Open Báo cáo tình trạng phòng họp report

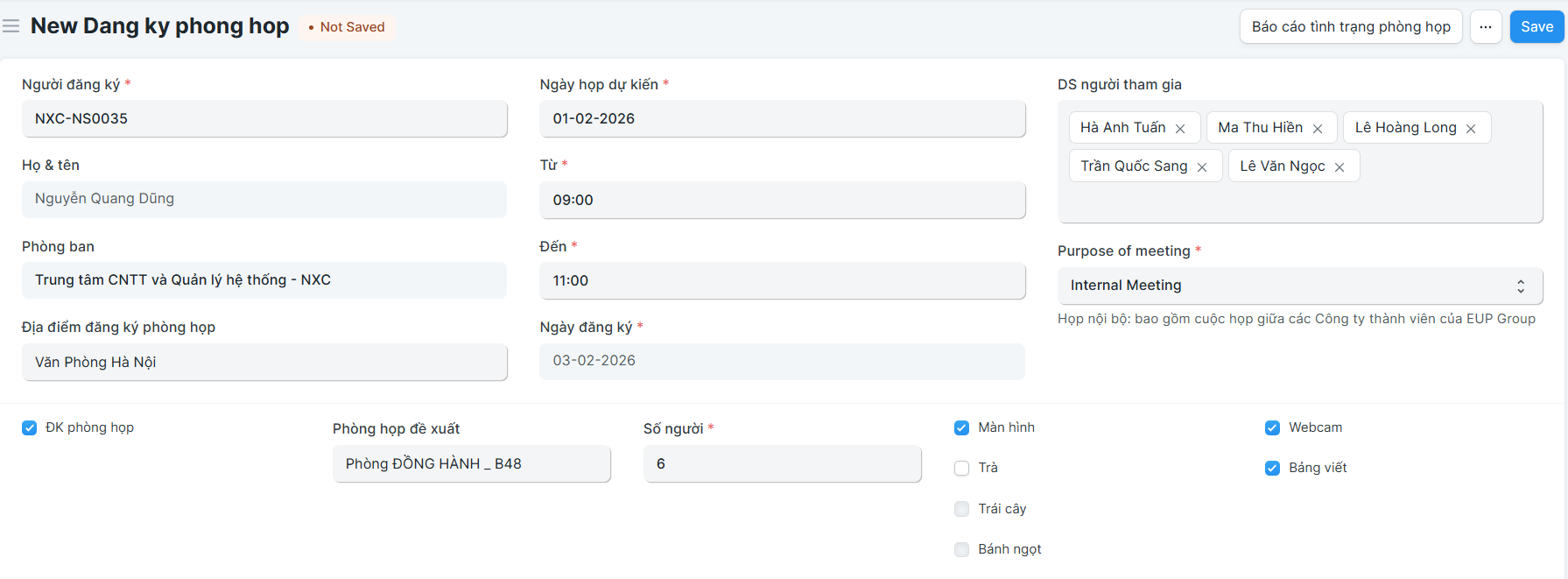(x=1350, y=27)
